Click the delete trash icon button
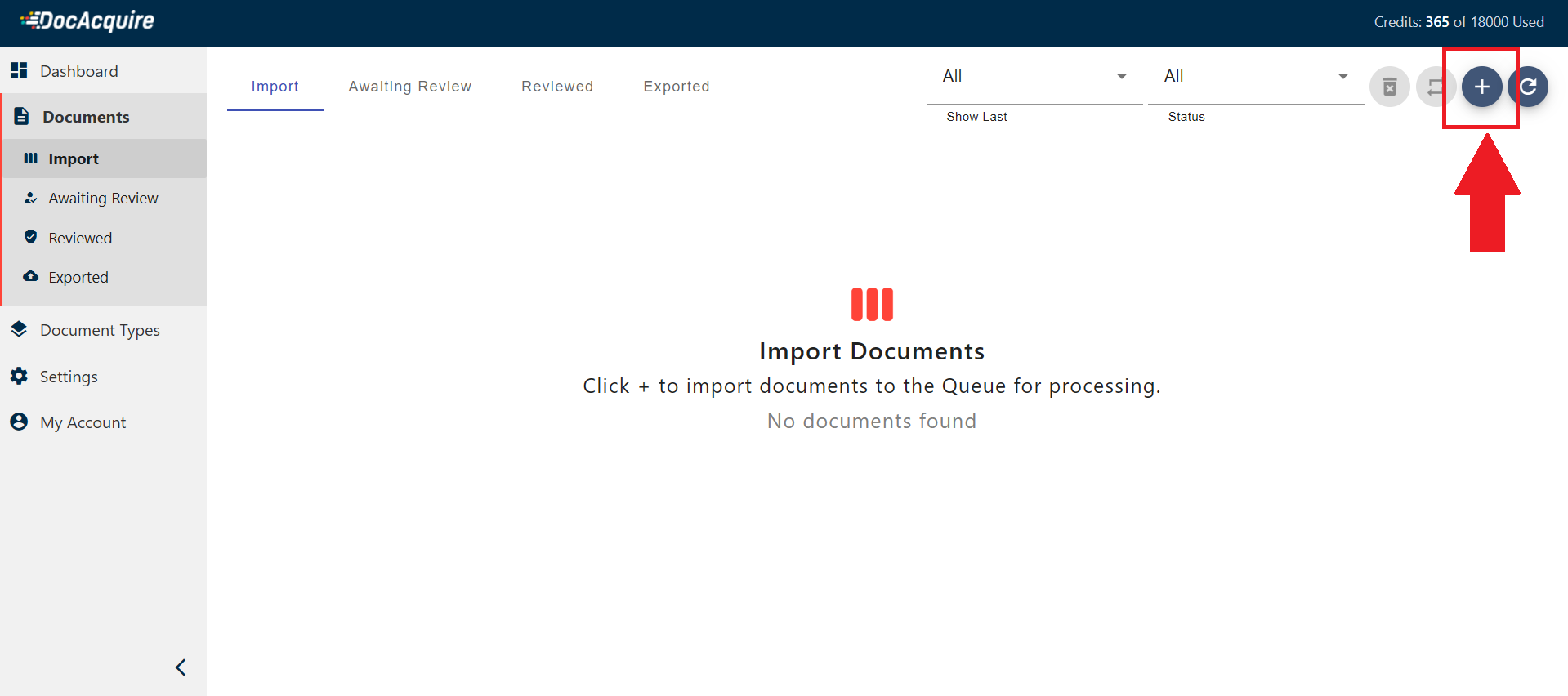The height and width of the screenshot is (696, 1568). pos(1389,87)
